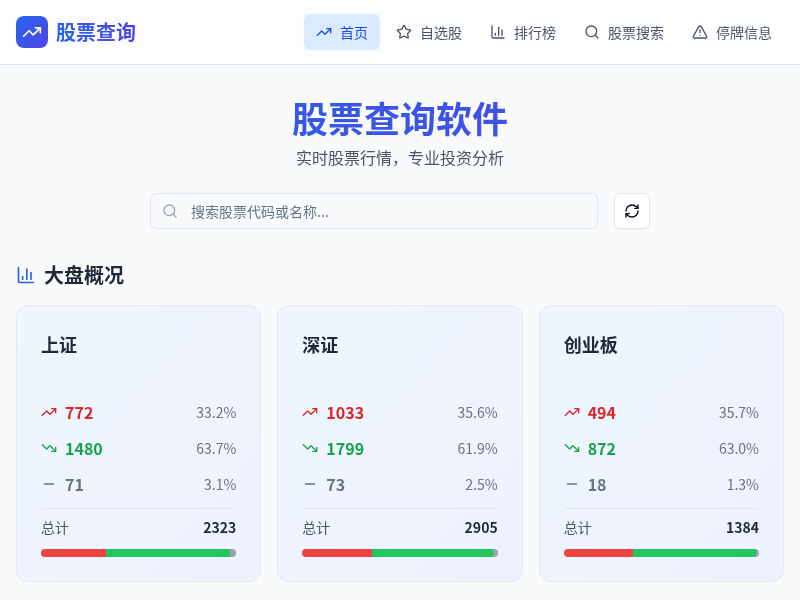The image size is (800, 600).
Task: Click the 上证 card title
Action: pos(59,345)
